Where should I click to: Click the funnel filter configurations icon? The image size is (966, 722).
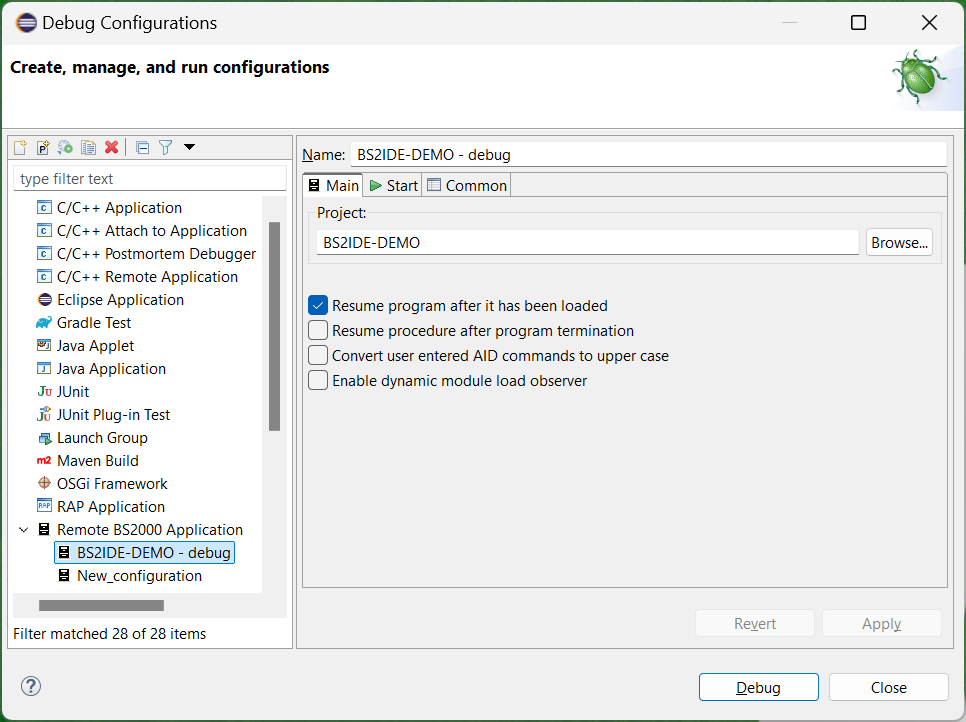[x=166, y=148]
